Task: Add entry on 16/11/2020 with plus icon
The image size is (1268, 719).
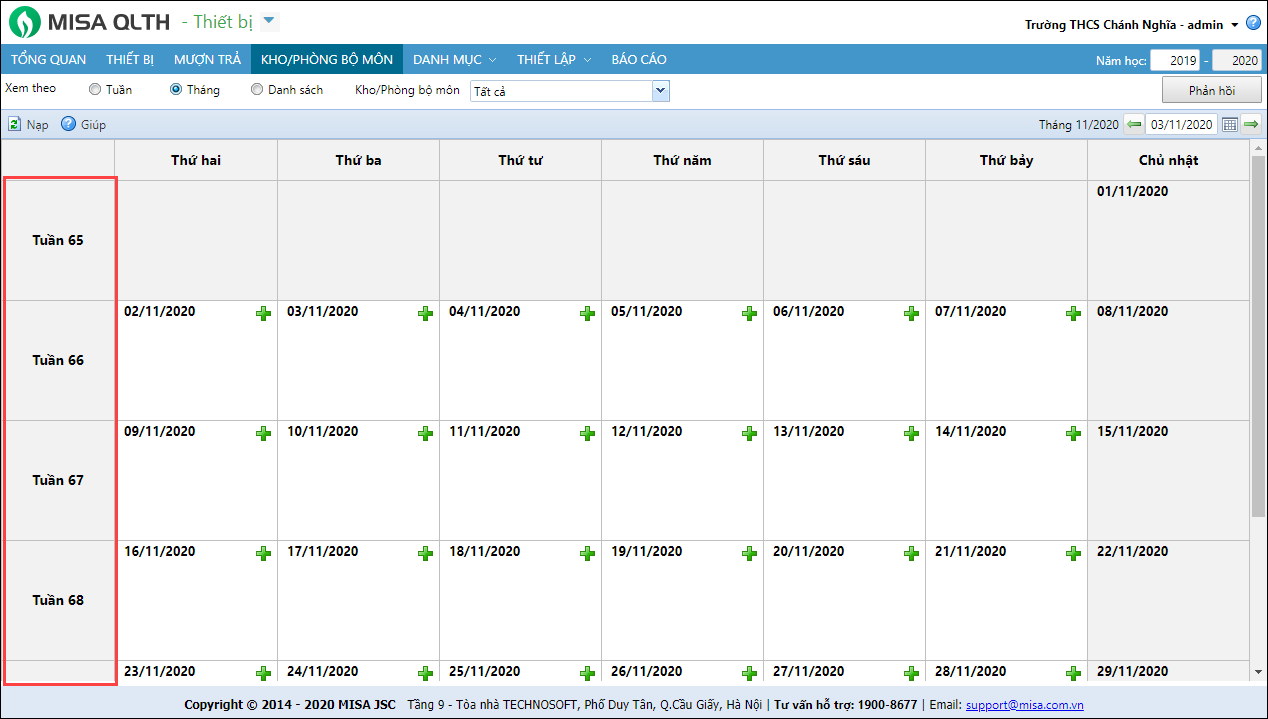Action: coord(263,553)
